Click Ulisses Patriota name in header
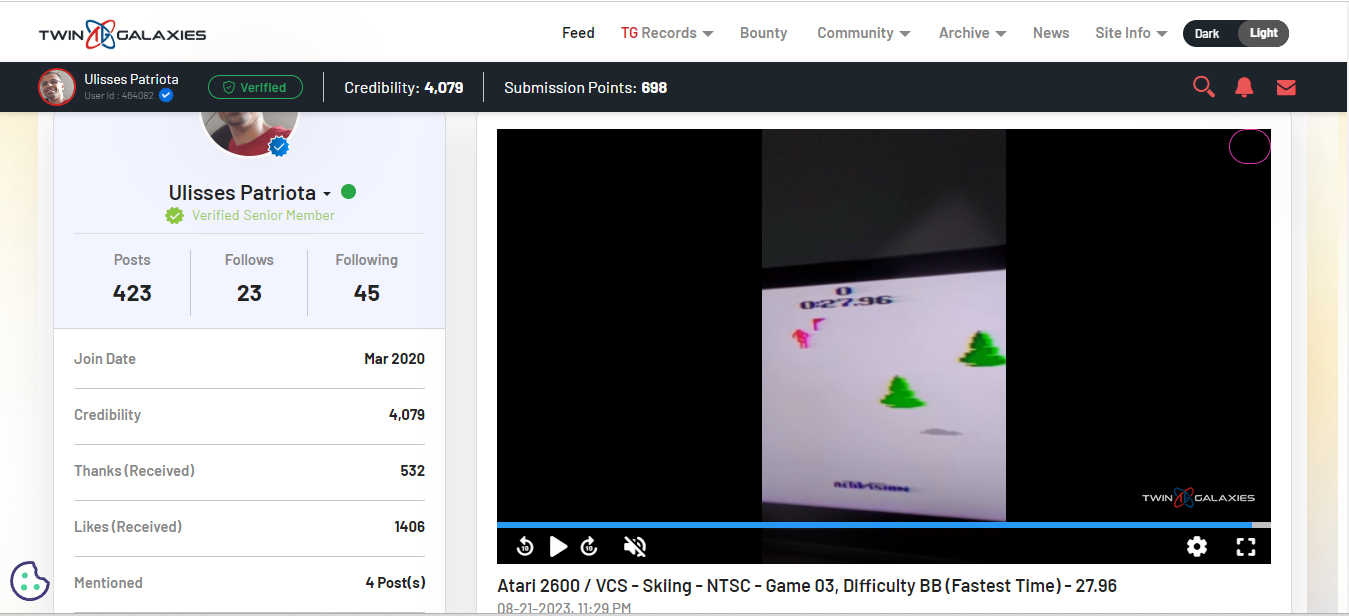 coord(132,79)
